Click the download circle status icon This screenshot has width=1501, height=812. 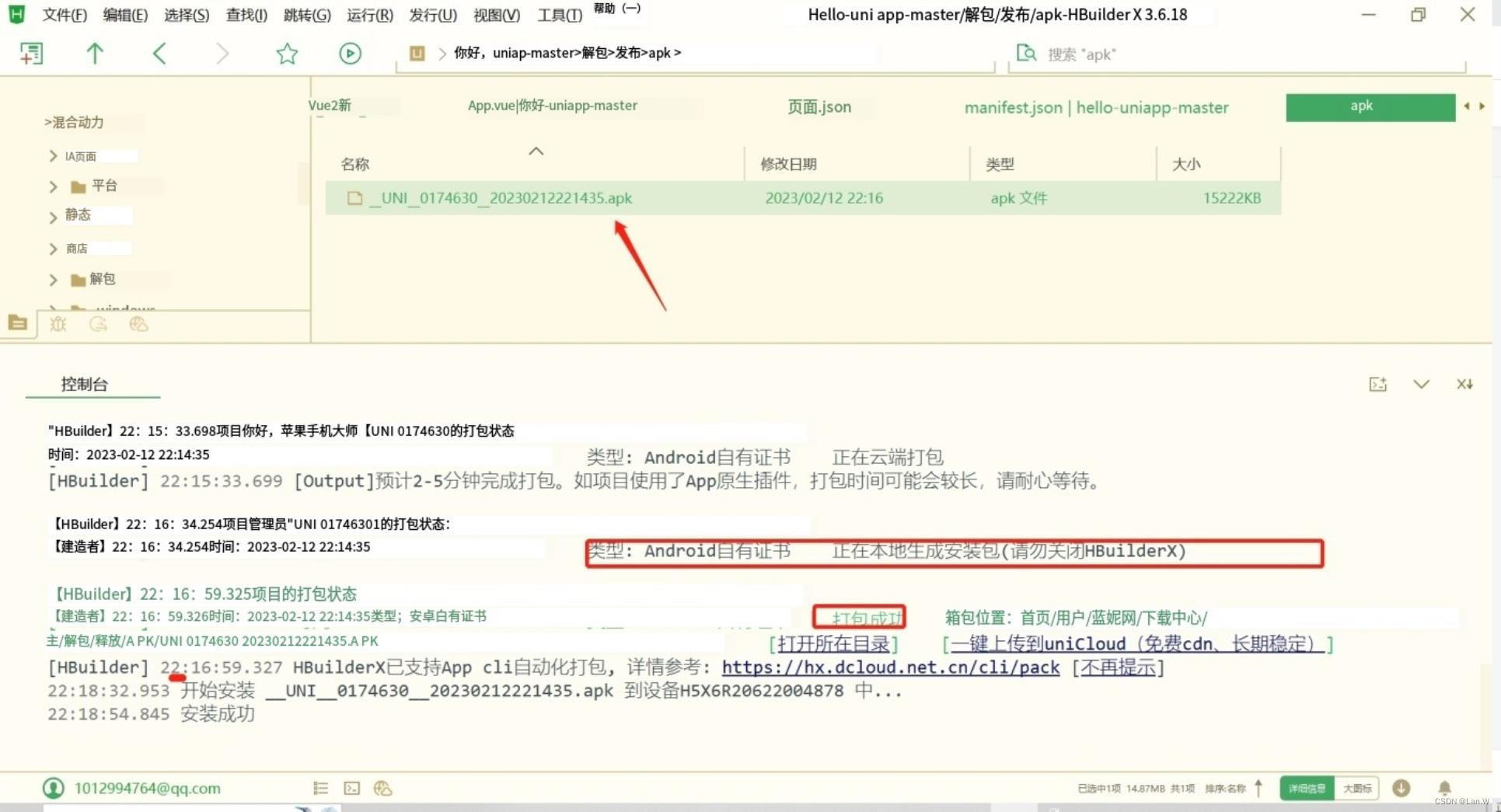[x=1401, y=788]
